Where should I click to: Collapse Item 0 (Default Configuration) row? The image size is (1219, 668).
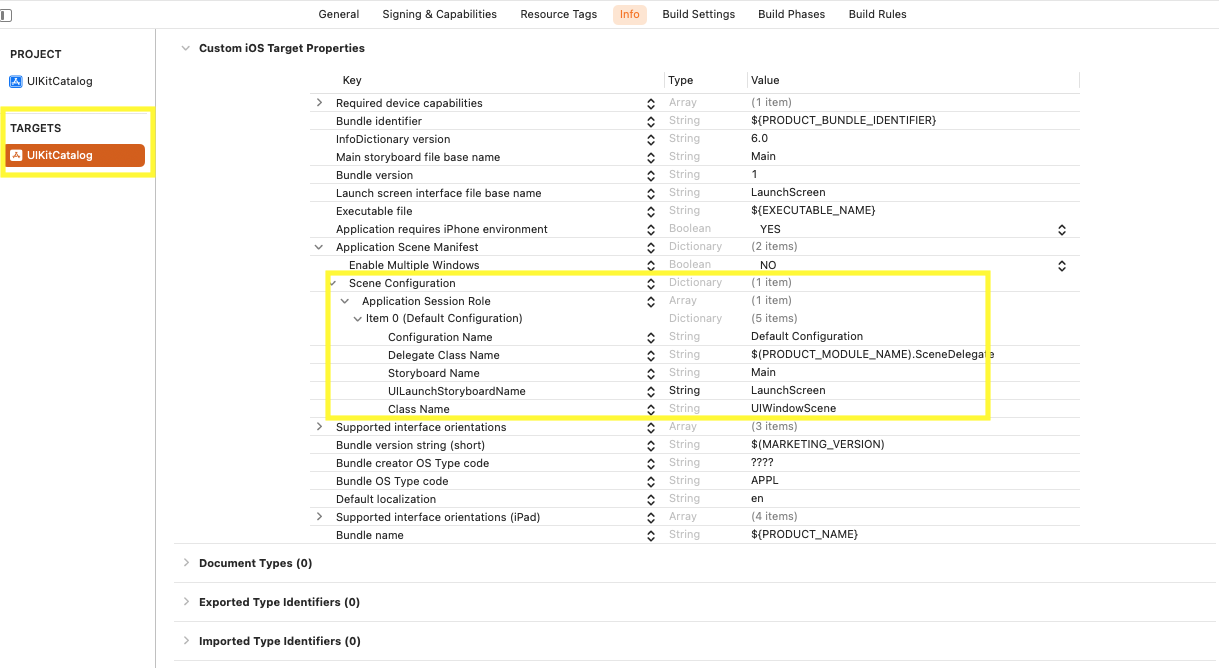[358, 319]
